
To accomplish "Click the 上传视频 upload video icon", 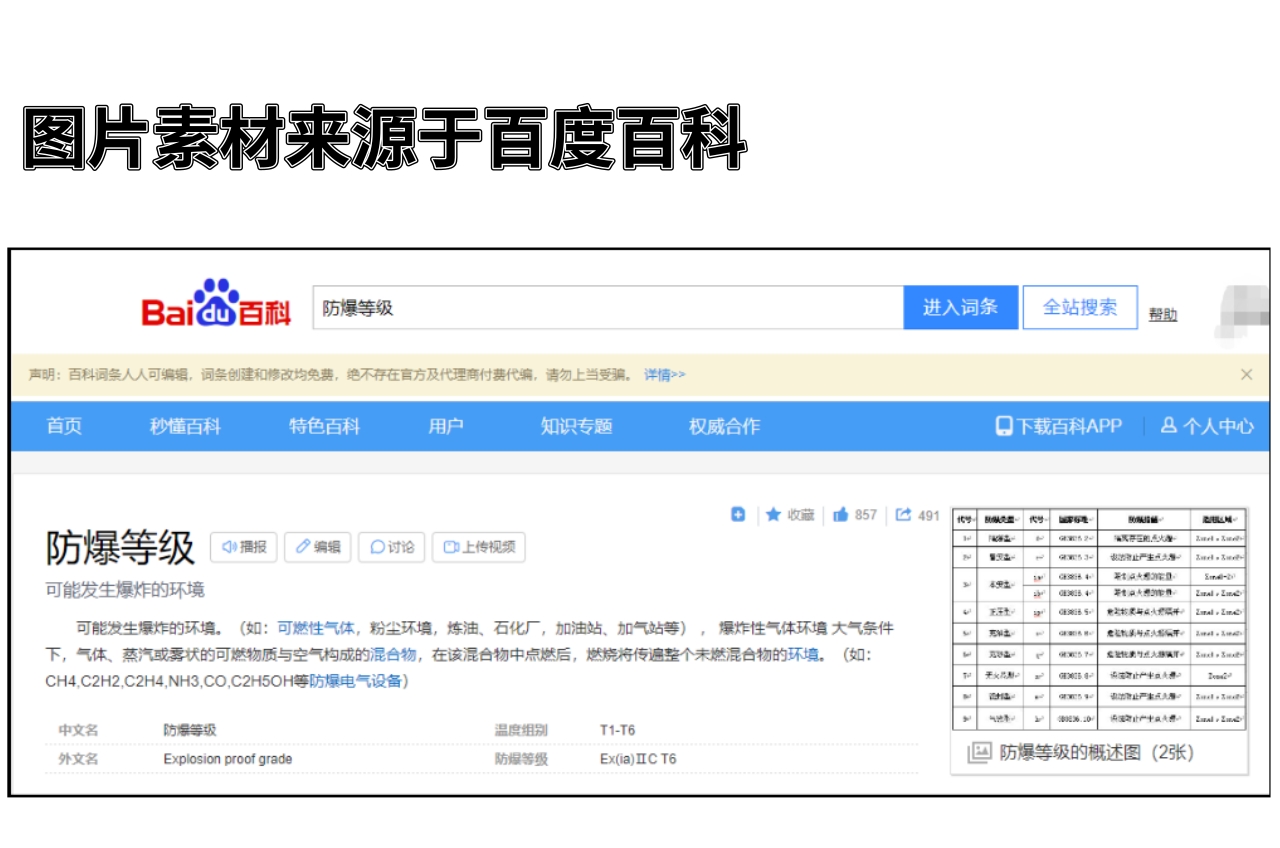I will (x=452, y=547).
